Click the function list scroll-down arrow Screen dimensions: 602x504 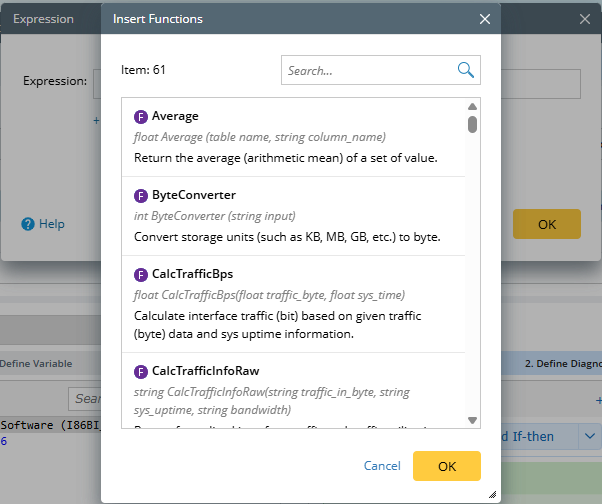[472, 420]
